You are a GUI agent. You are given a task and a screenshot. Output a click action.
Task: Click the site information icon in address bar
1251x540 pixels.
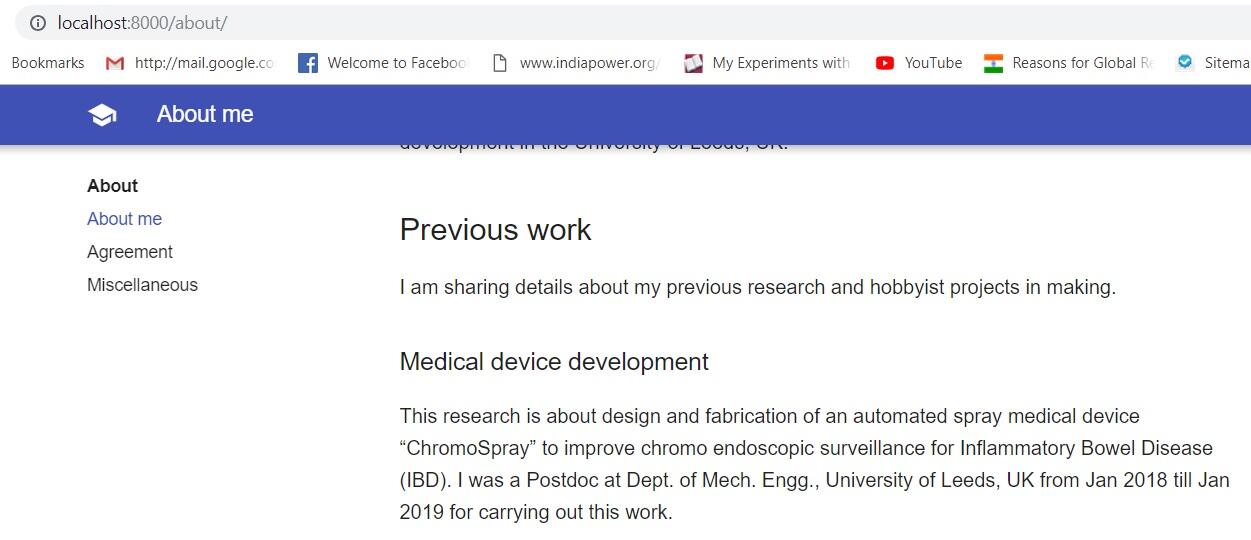click(x=38, y=22)
